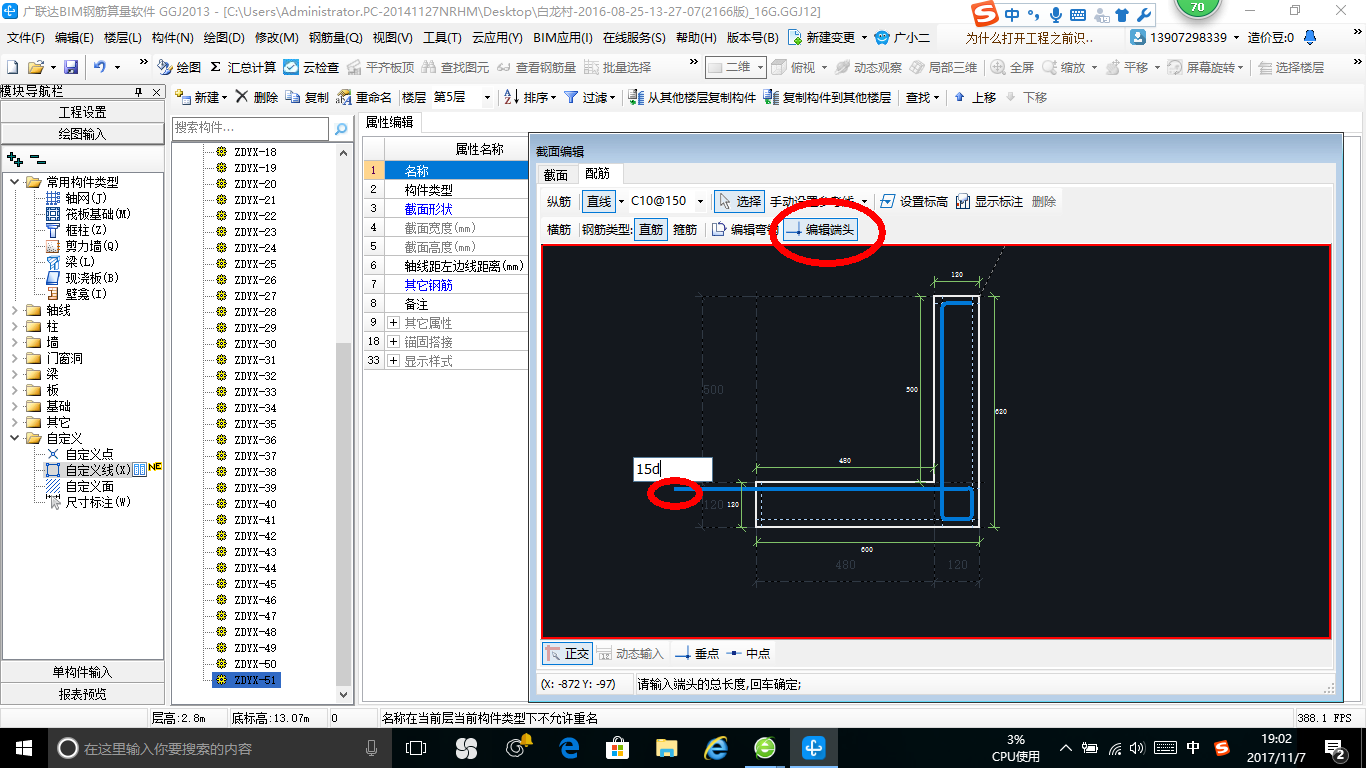Run 汇总计算 summary calculation
1366x768 pixels.
coord(243,67)
